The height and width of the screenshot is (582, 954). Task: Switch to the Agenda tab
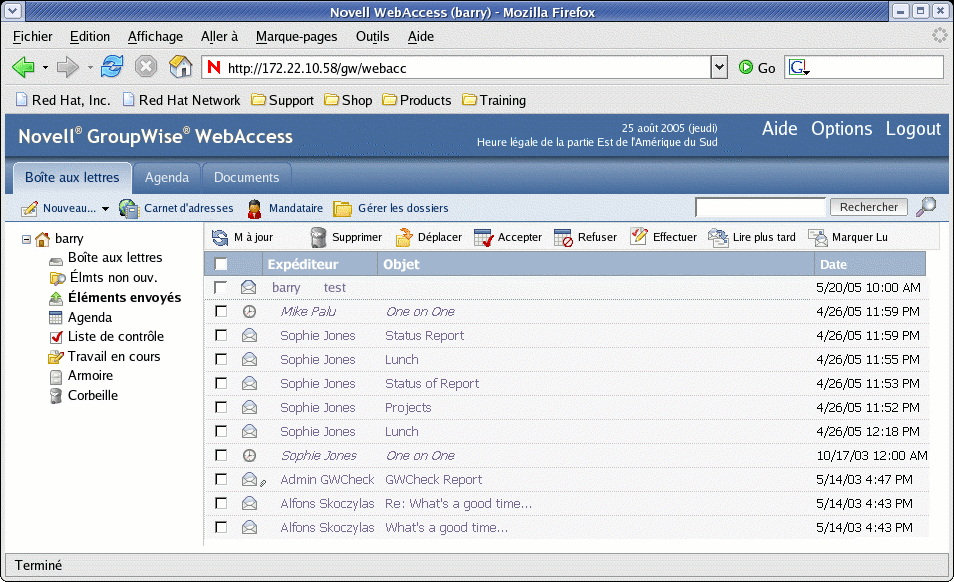pyautogui.click(x=167, y=178)
